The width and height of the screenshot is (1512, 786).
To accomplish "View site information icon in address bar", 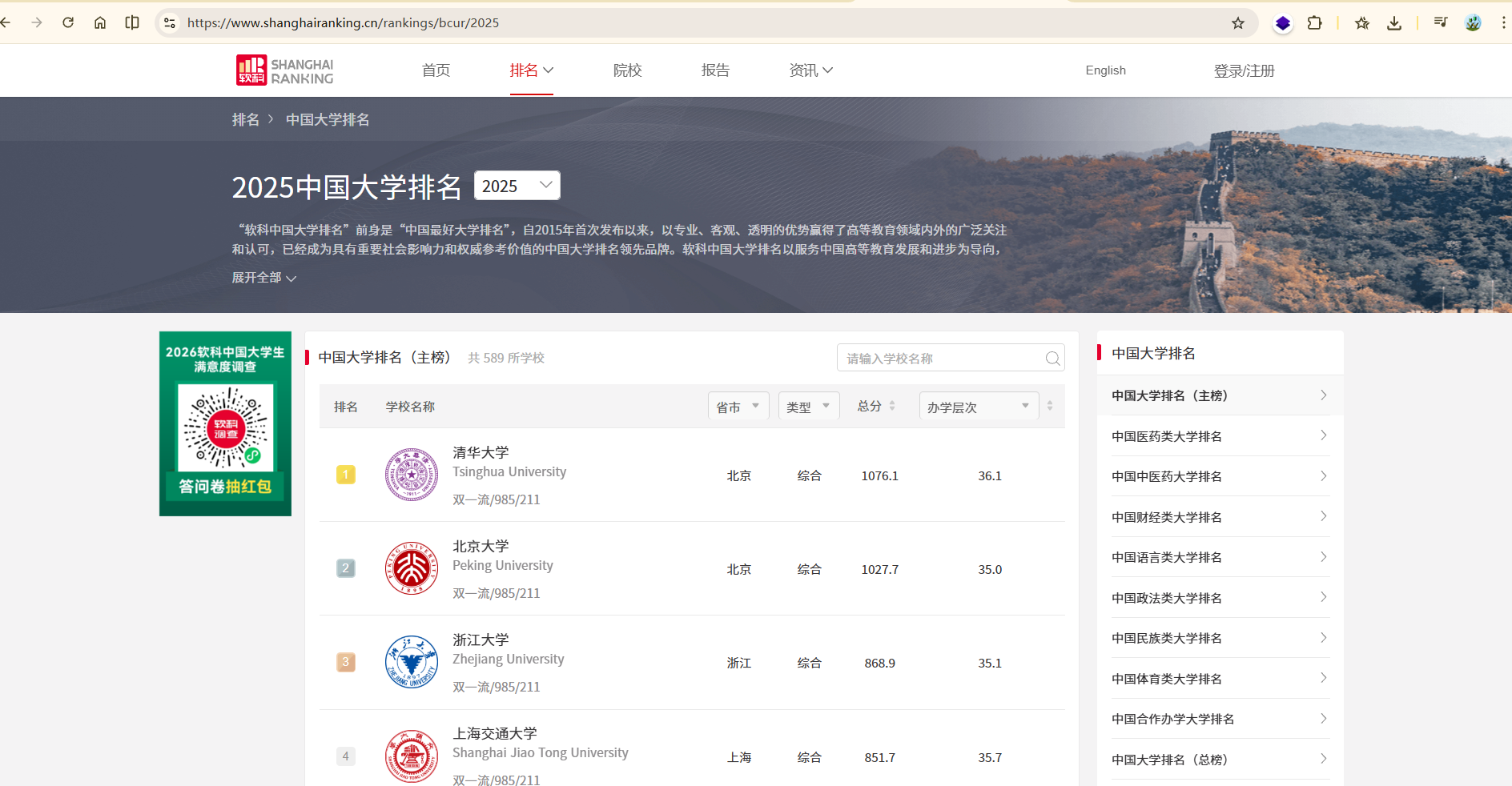I will (170, 22).
